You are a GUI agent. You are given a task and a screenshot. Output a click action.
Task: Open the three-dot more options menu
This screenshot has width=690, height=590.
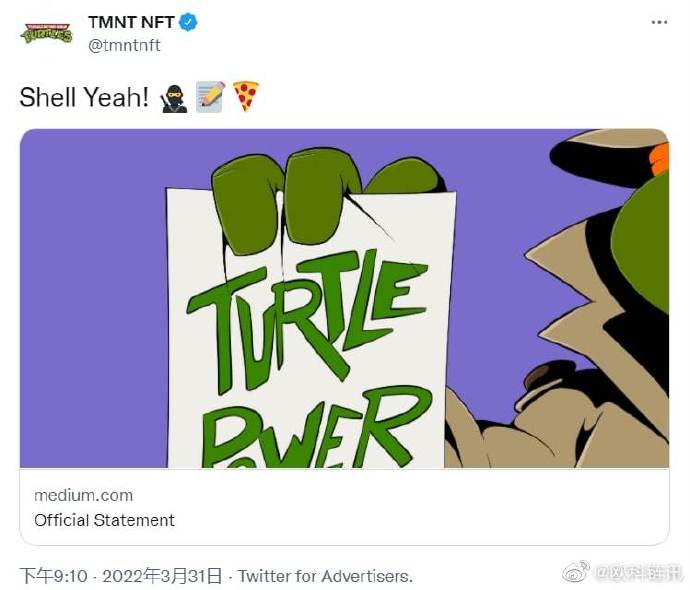pyautogui.click(x=659, y=22)
